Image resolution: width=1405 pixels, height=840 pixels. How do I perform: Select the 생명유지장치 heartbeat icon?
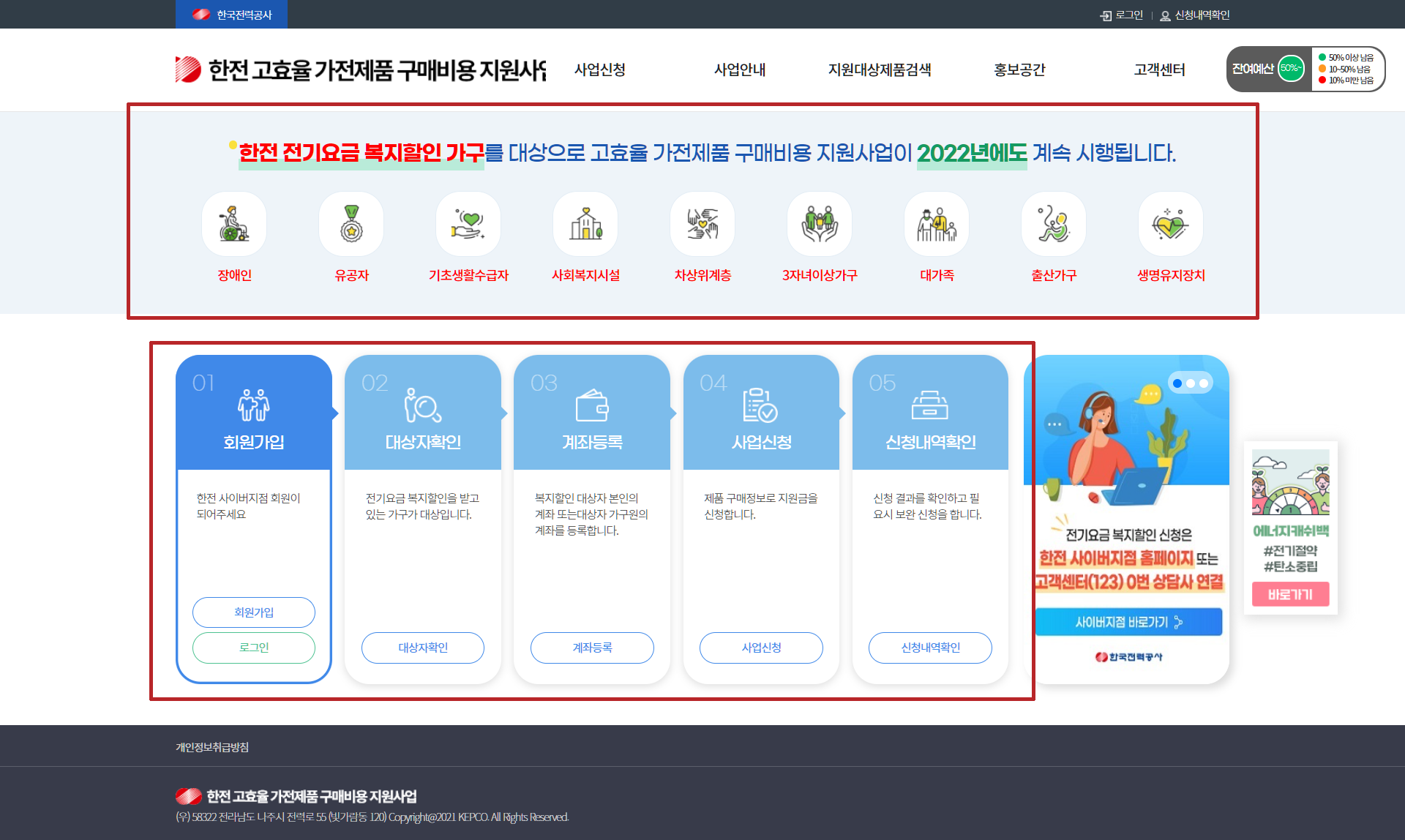pos(1171,224)
